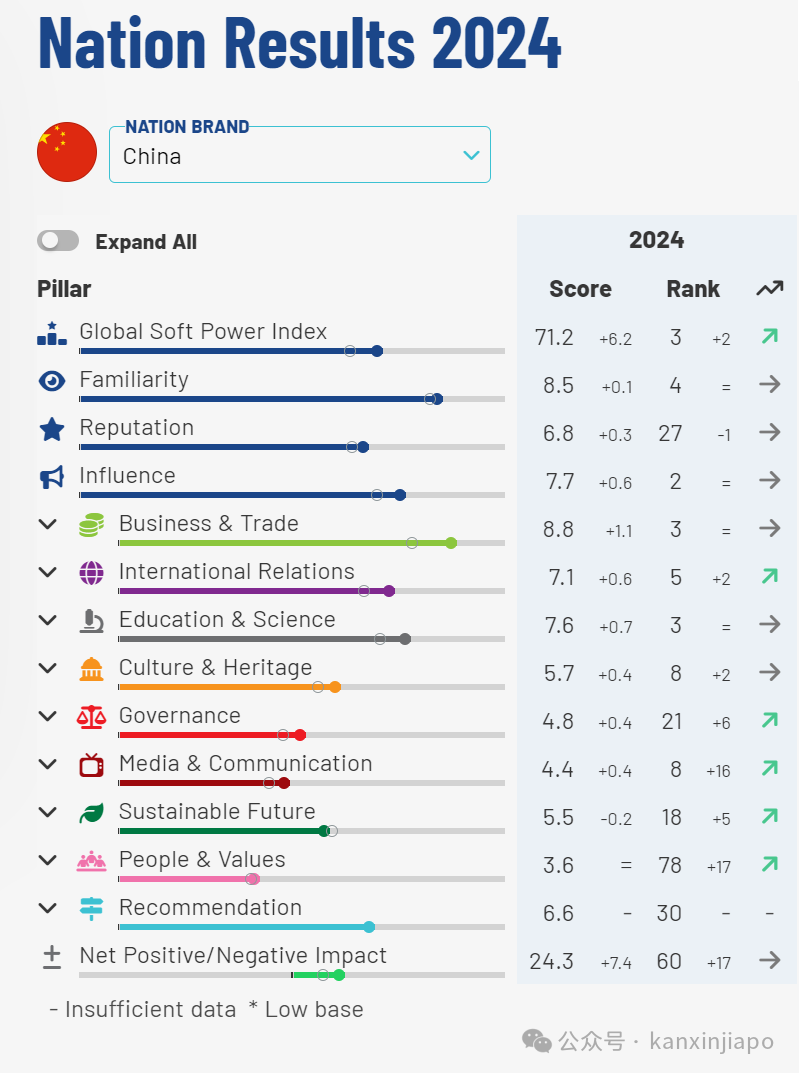Toggle the Expand All switch
Viewport: 799px width, 1073px height.
pos(58,241)
